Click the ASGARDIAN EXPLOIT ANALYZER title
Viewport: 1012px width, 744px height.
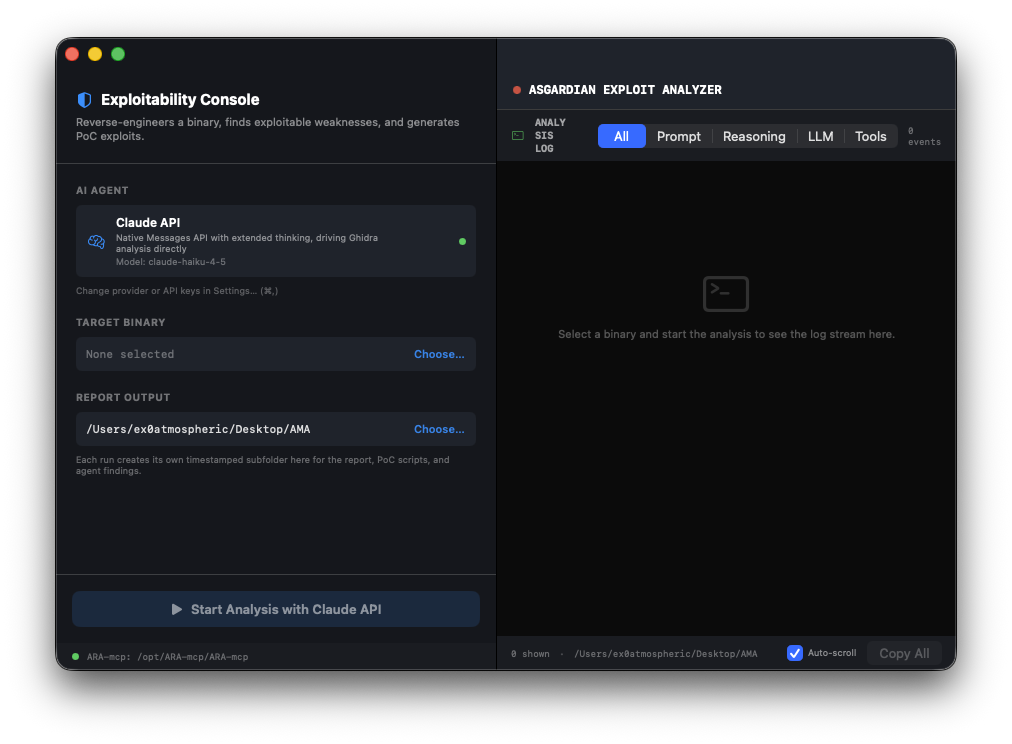click(x=625, y=90)
